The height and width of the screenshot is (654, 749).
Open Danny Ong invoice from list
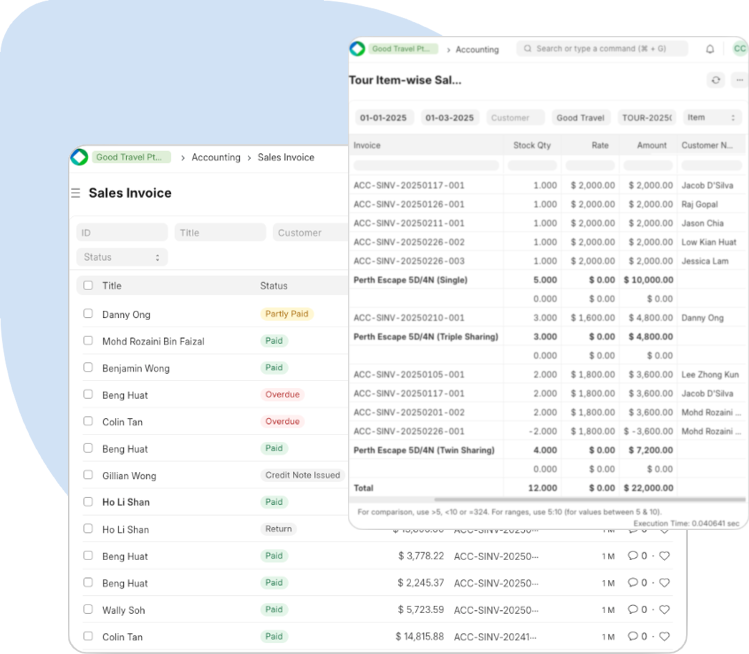click(x=126, y=314)
